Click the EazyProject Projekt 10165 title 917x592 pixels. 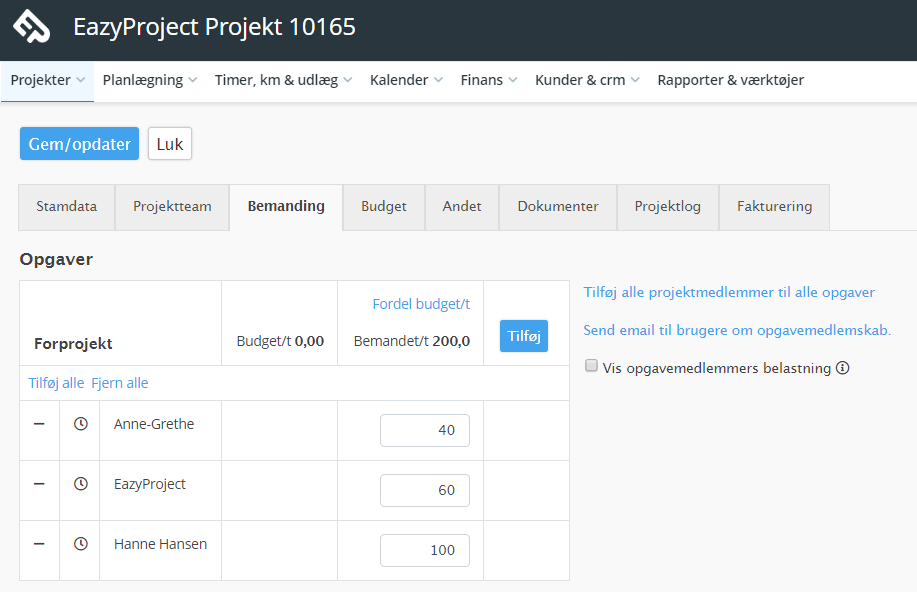215,27
